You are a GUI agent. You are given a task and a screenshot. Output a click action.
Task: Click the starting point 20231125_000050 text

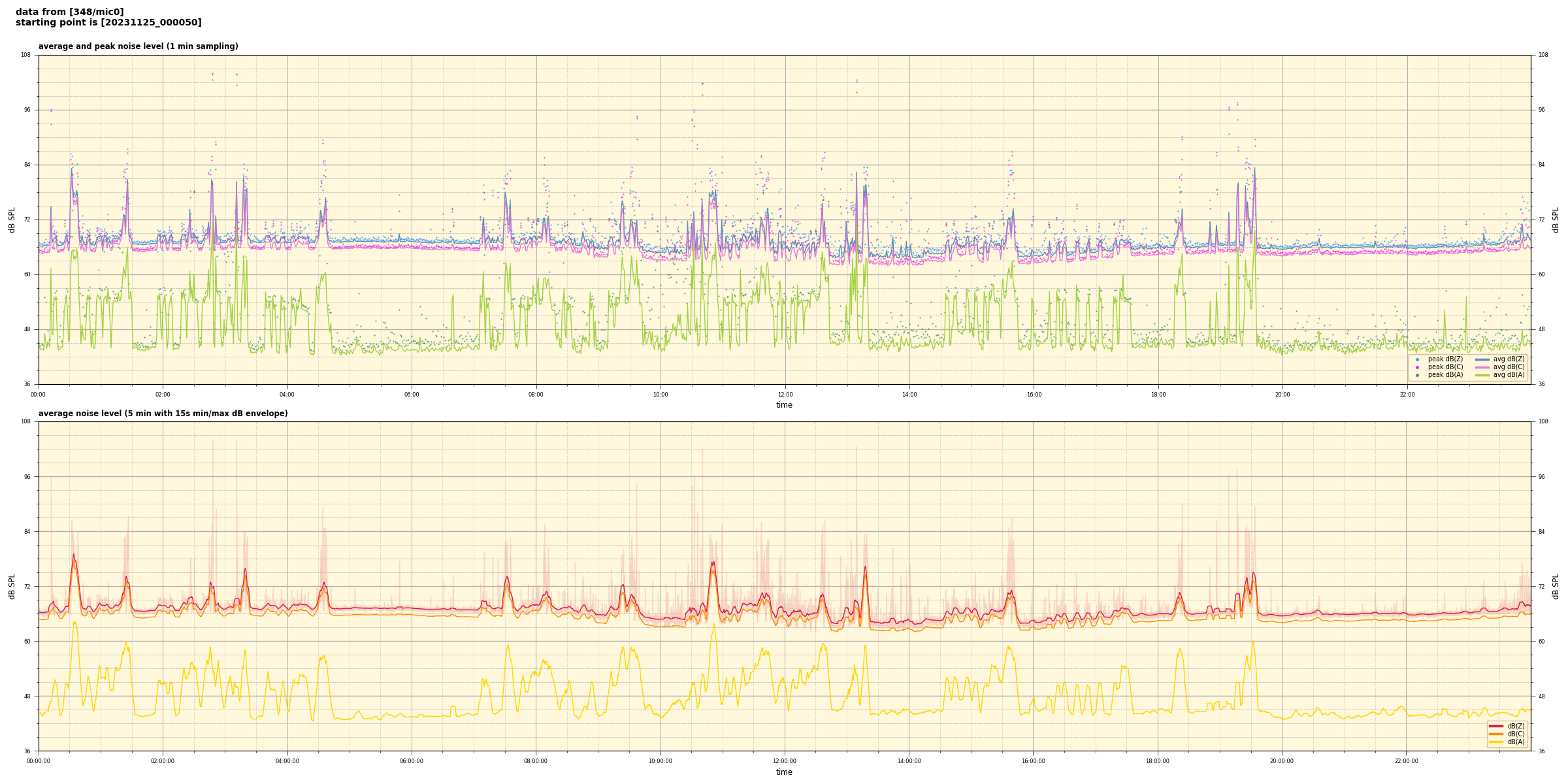[108, 23]
